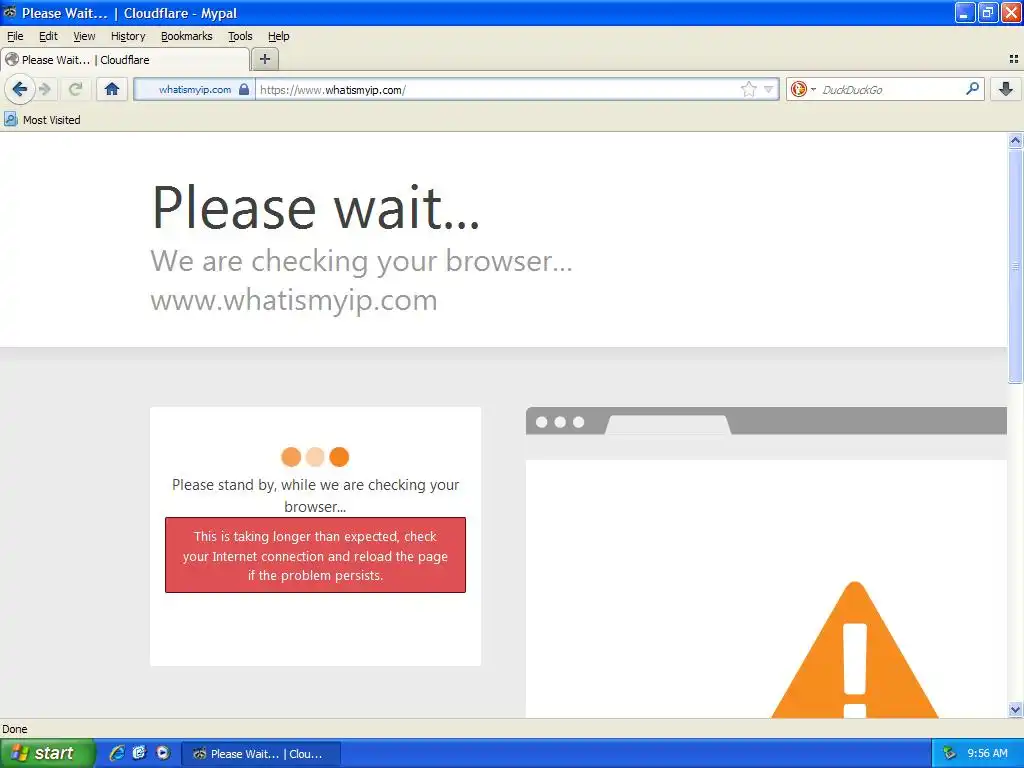
Task: Click the page scrollbar up arrow
Action: coord(1015,140)
